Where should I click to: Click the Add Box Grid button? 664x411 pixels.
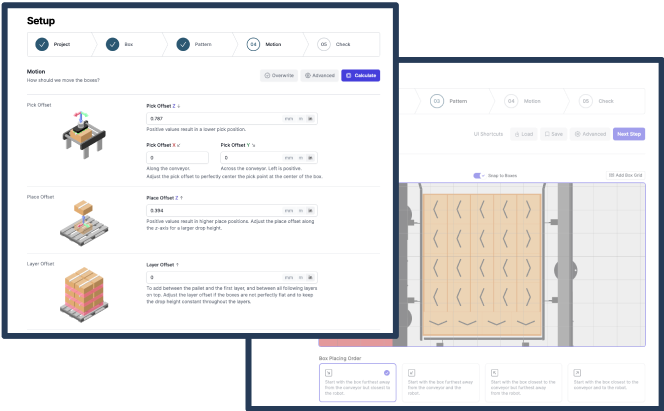(x=625, y=175)
